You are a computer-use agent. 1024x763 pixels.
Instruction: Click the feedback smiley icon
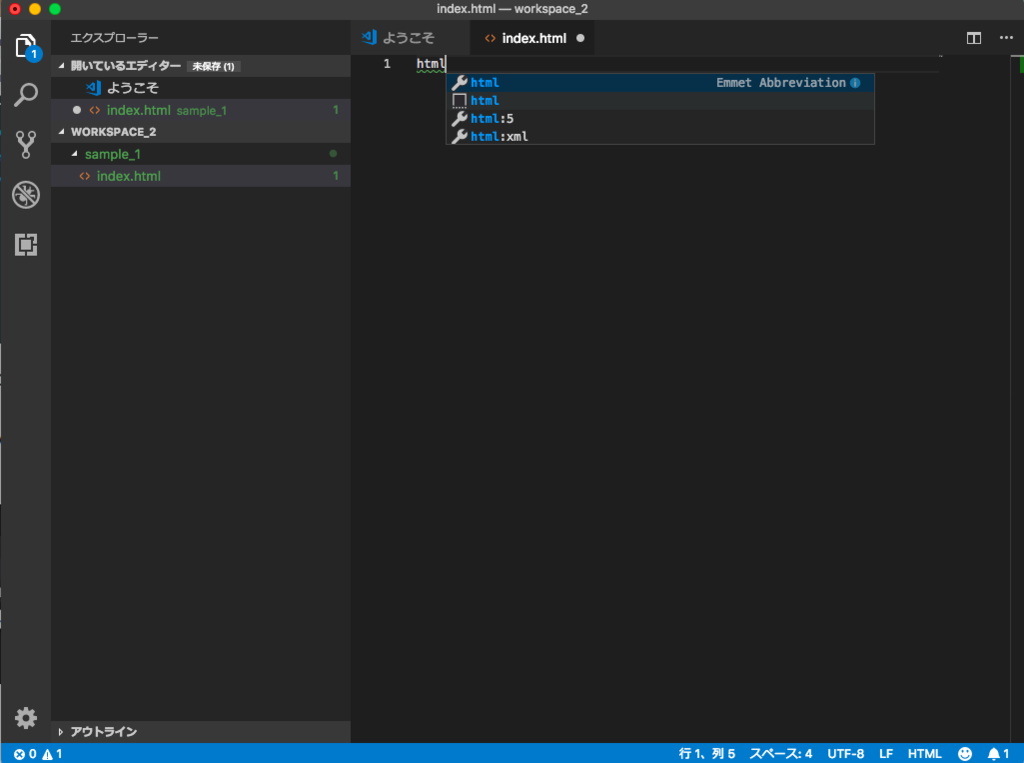point(965,754)
